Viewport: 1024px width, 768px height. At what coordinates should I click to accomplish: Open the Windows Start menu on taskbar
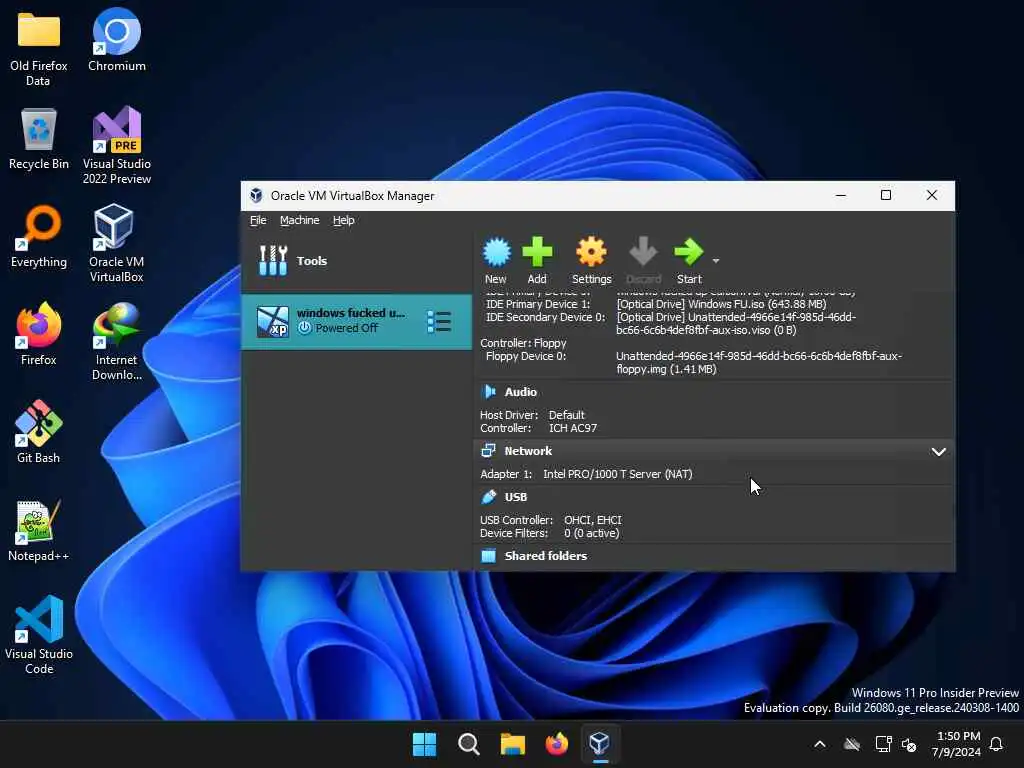click(424, 744)
